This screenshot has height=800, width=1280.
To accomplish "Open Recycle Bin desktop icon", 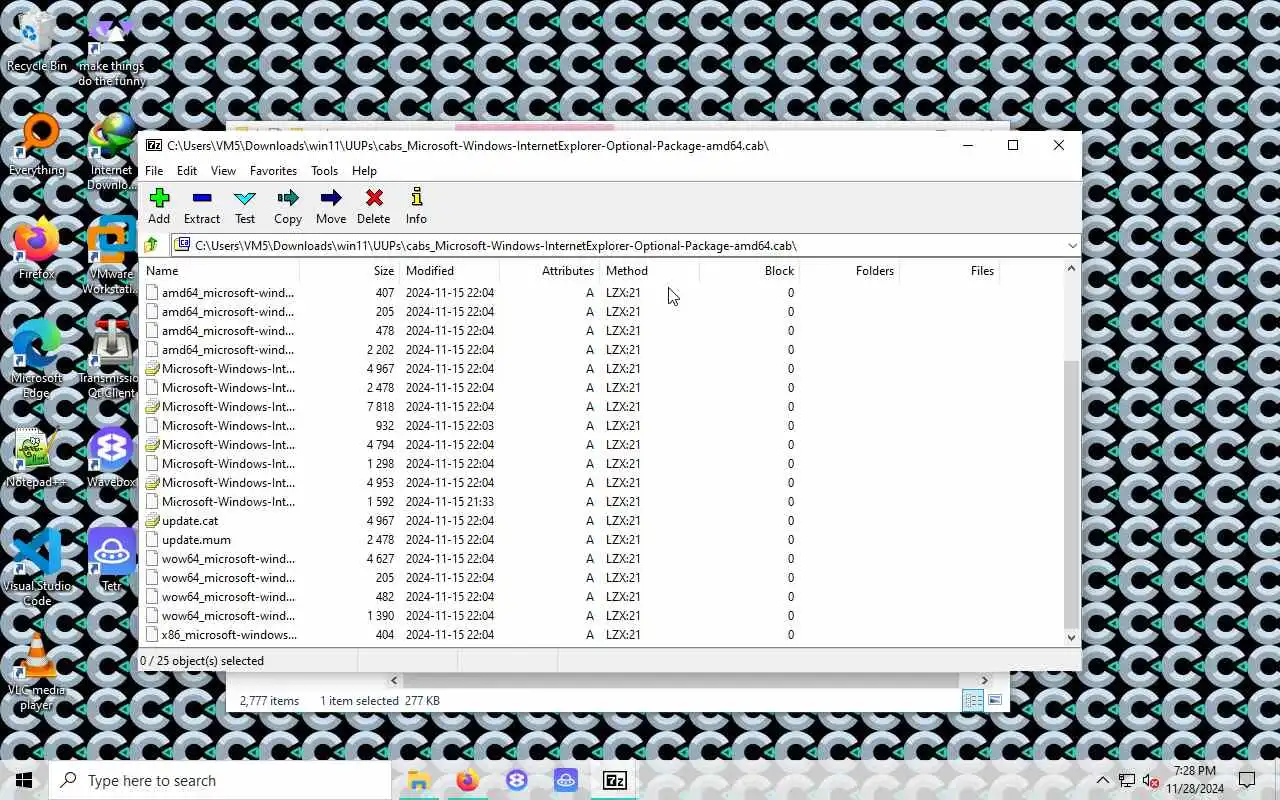I will [37, 43].
